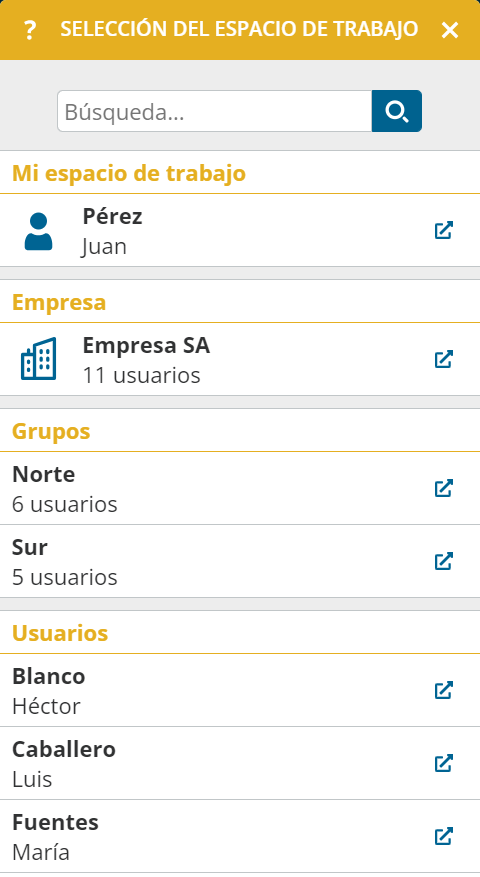This screenshot has height=877, width=480.
Task: Open Empresa SA external link icon
Action: (x=444, y=359)
